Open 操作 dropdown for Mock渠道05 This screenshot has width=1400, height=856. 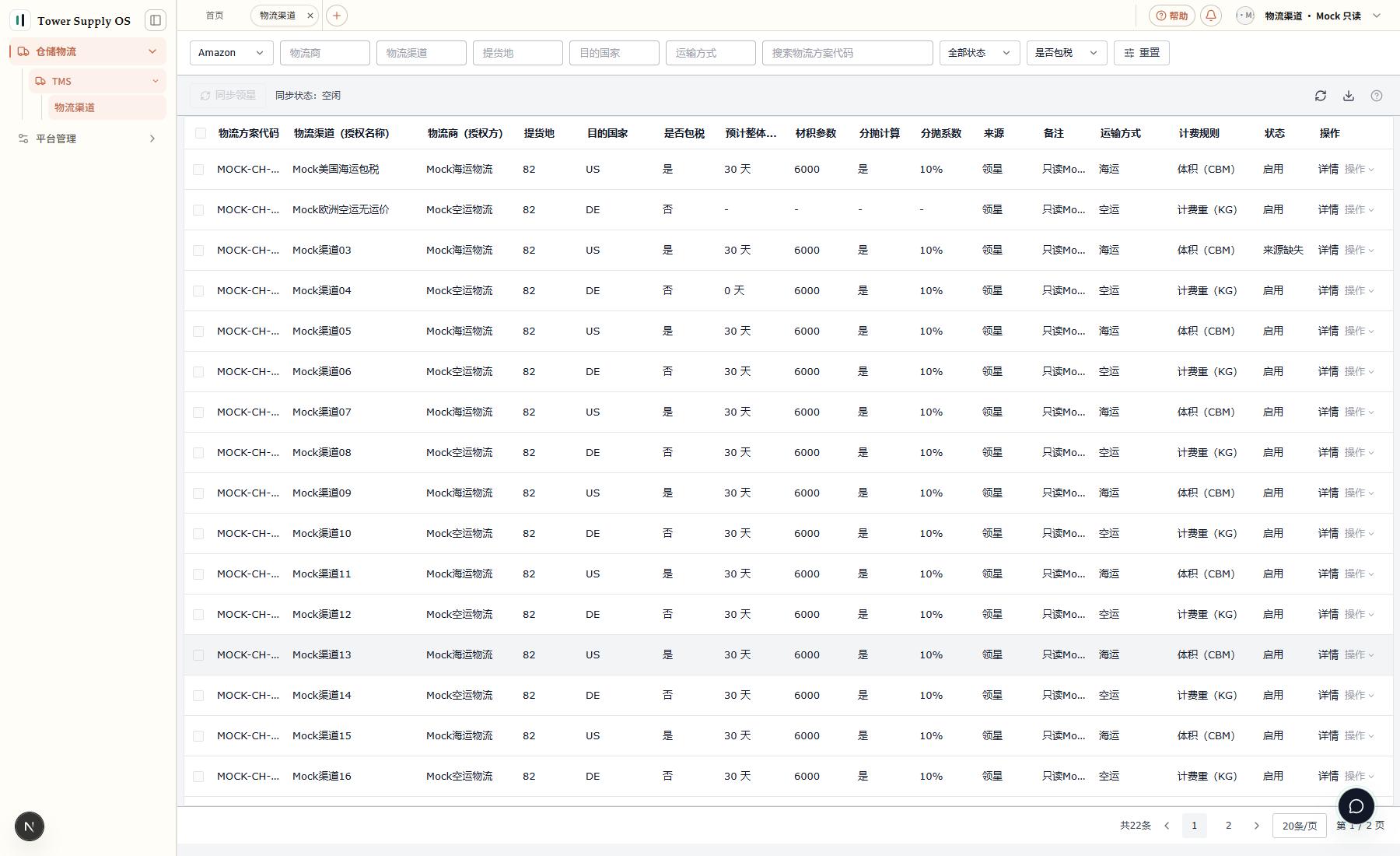pos(1359,332)
